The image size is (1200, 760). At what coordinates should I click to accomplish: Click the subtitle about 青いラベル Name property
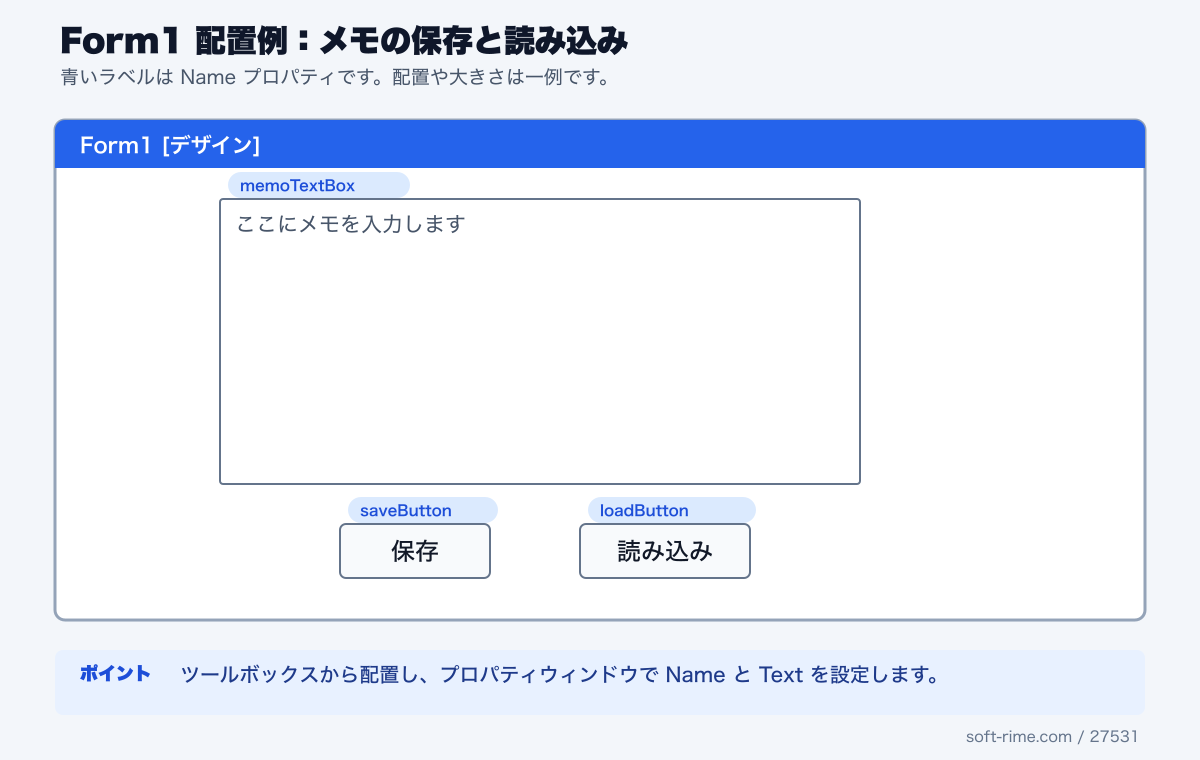(x=335, y=78)
